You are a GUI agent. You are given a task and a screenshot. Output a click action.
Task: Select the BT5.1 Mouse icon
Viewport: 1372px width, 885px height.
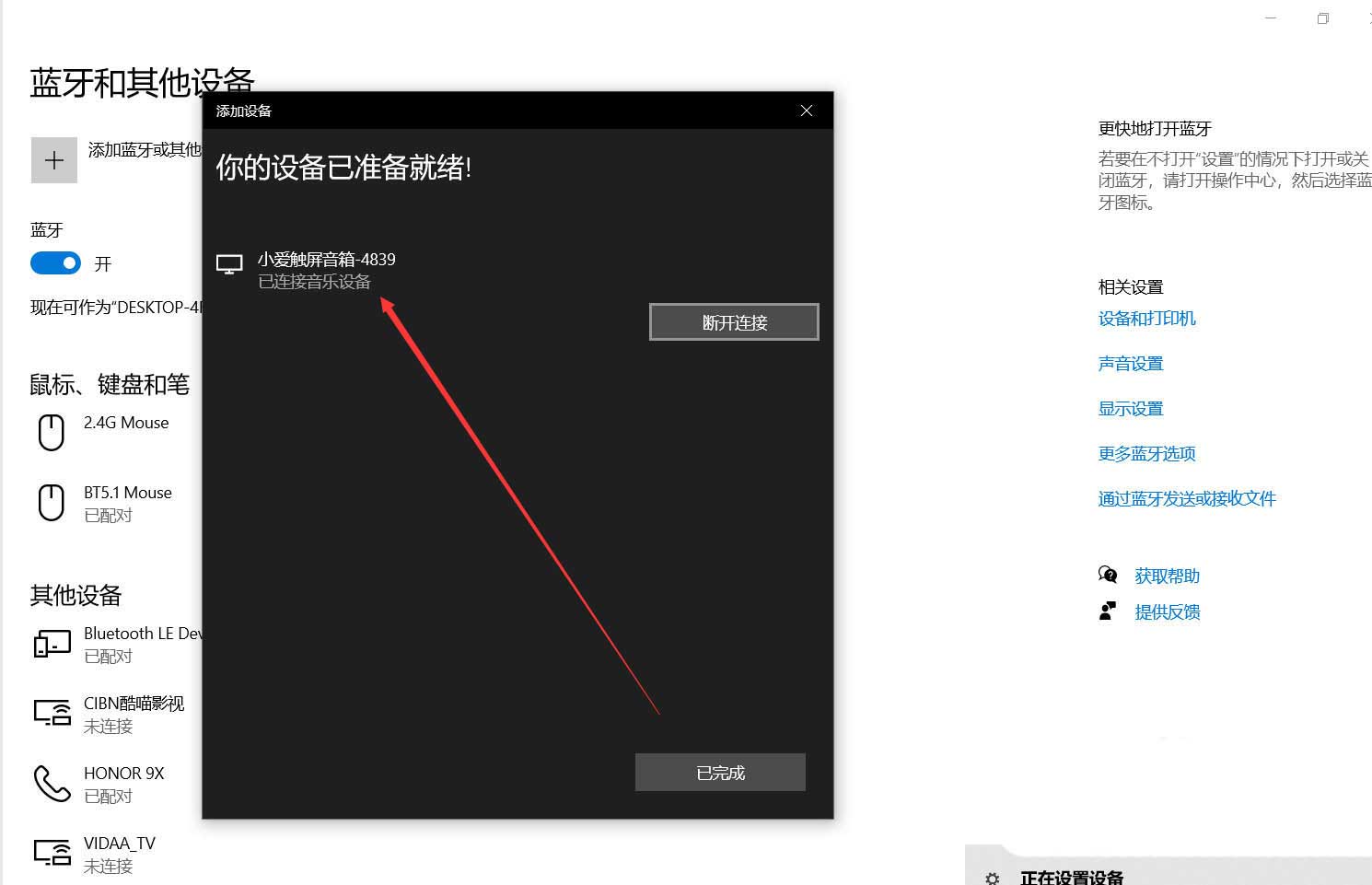[51, 502]
